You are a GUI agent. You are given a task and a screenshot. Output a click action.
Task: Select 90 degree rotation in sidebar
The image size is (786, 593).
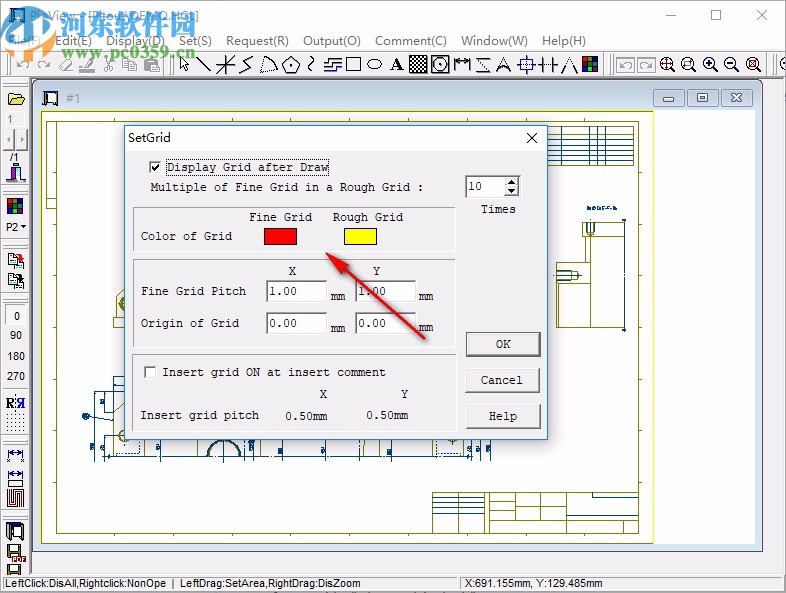(16, 335)
